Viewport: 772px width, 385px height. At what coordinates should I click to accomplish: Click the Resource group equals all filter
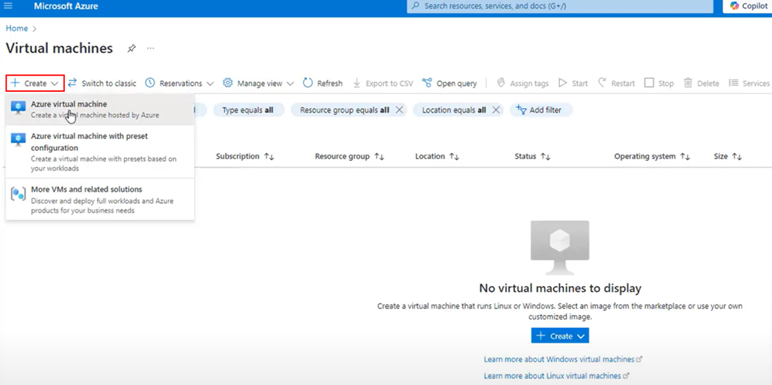[349, 110]
